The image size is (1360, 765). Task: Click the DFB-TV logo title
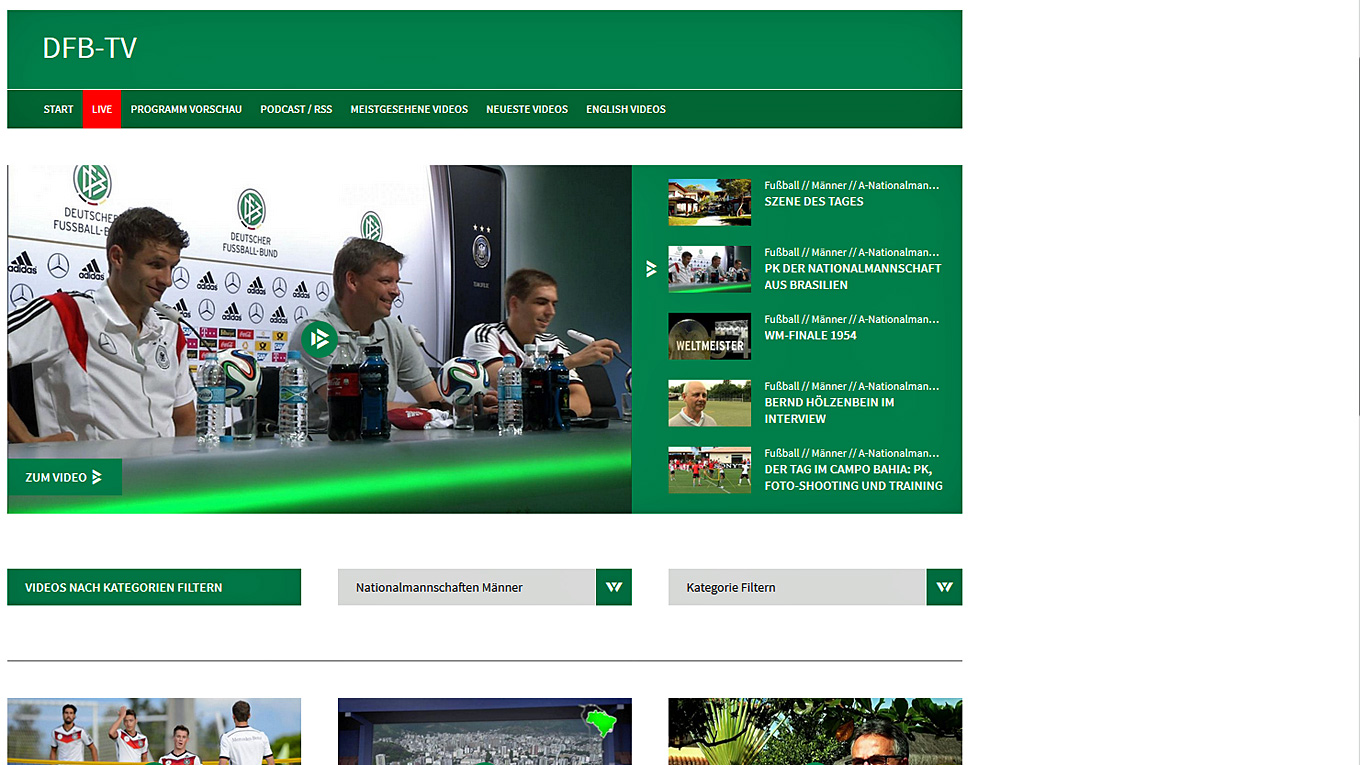89,48
